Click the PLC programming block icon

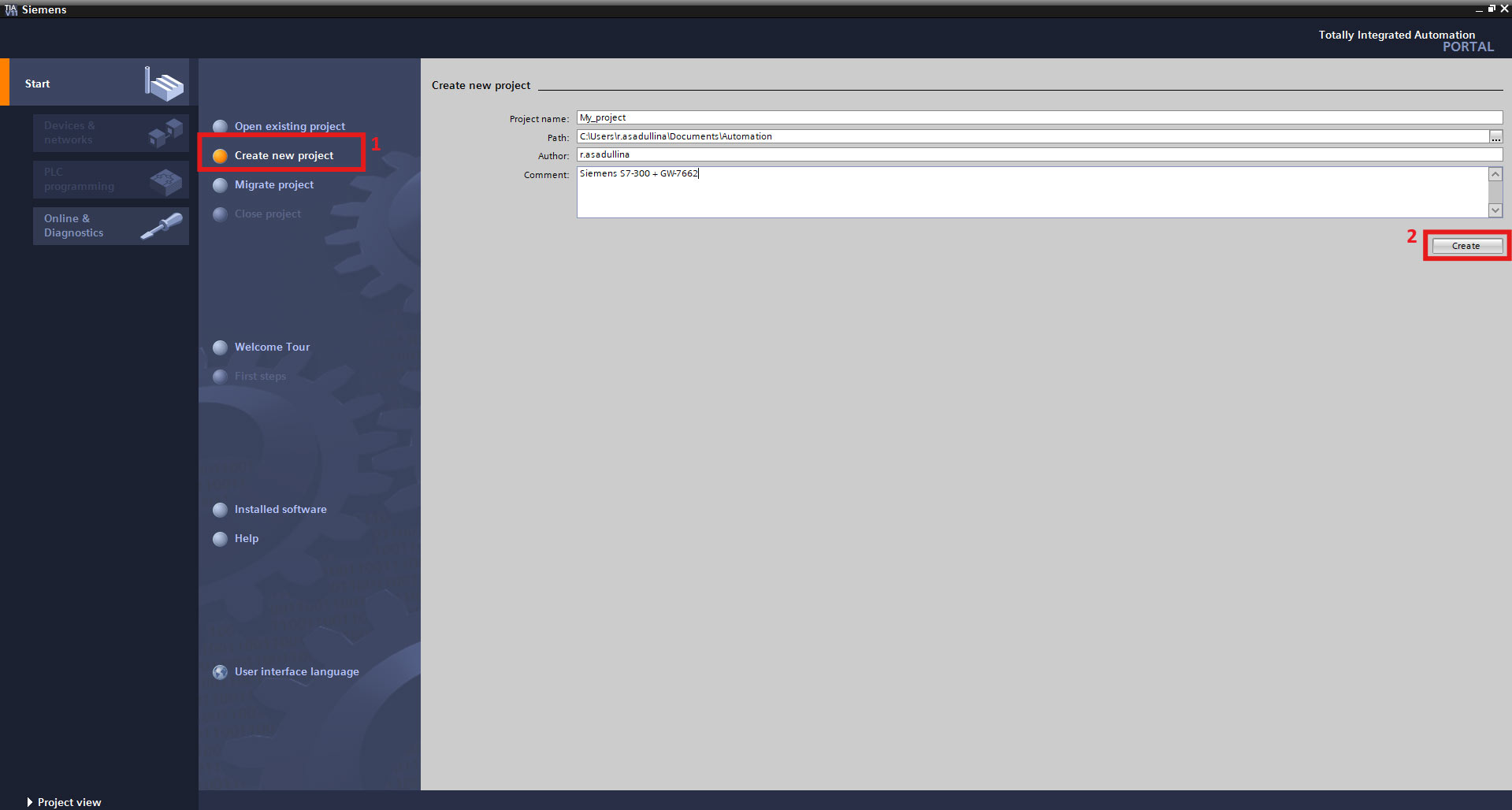(x=165, y=180)
